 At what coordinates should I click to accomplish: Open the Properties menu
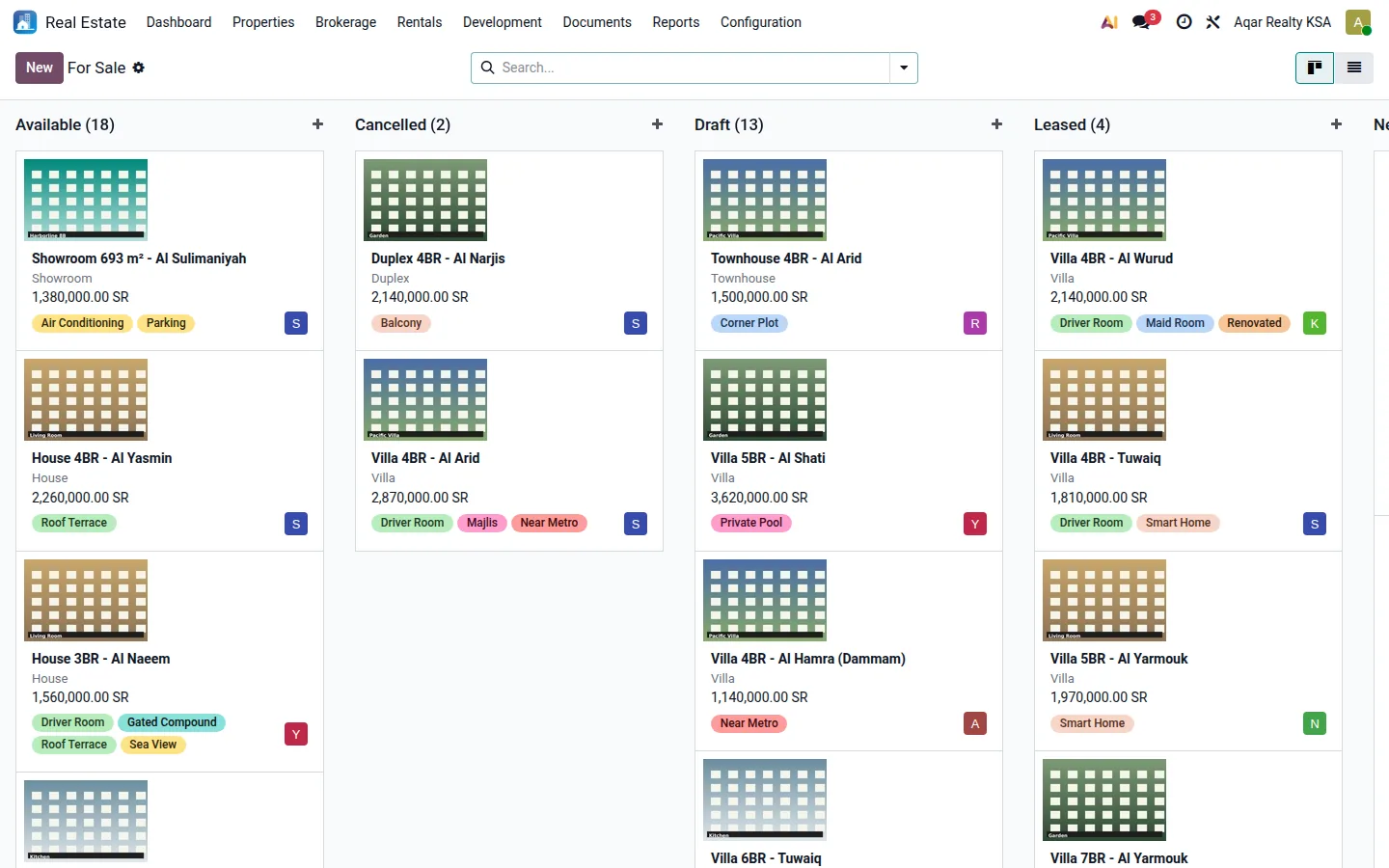coord(263,22)
